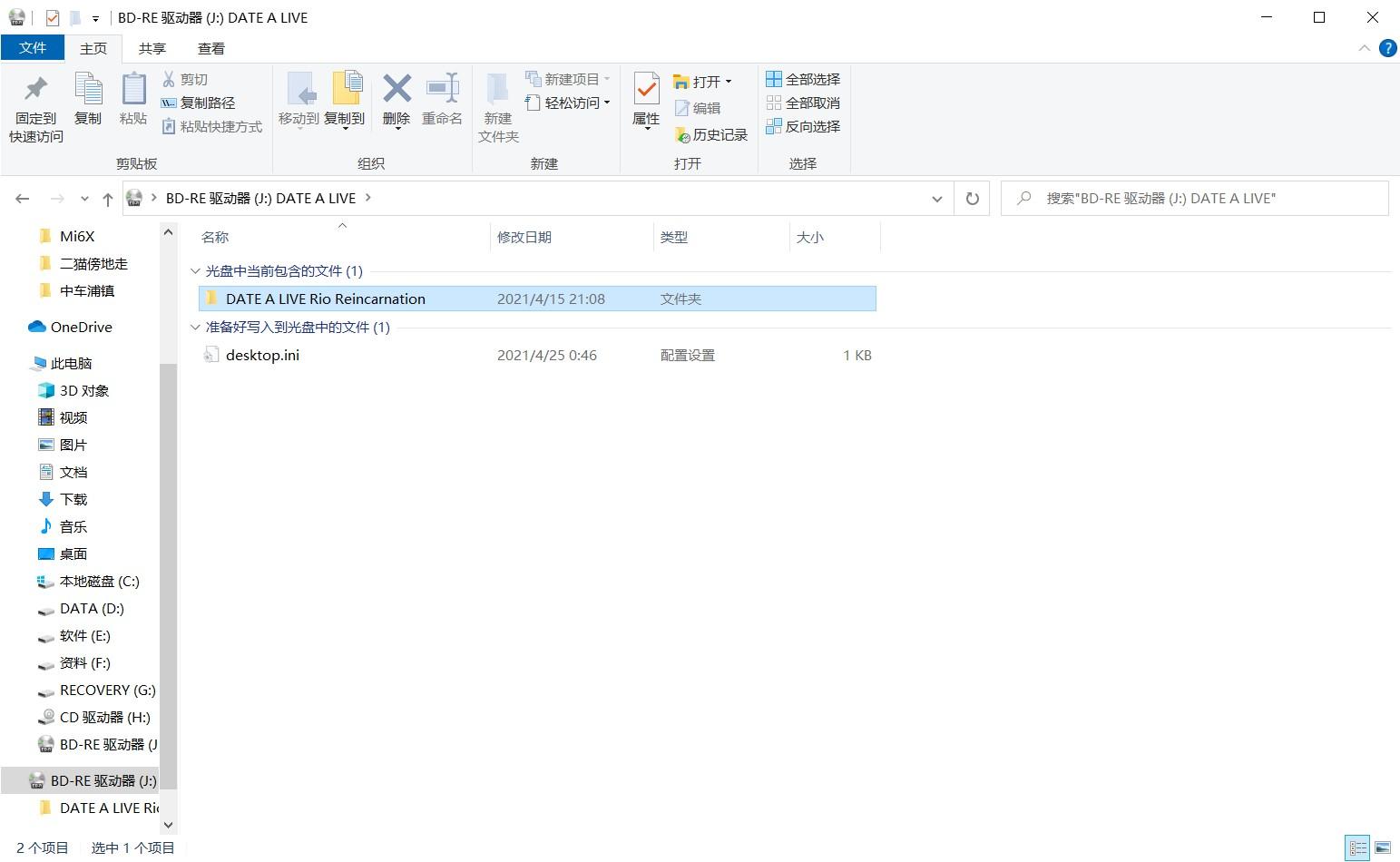Click the BD-RE 驱动器 (J:) breadcrumb in address bar
This screenshot has height=862, width=1400.
point(260,199)
